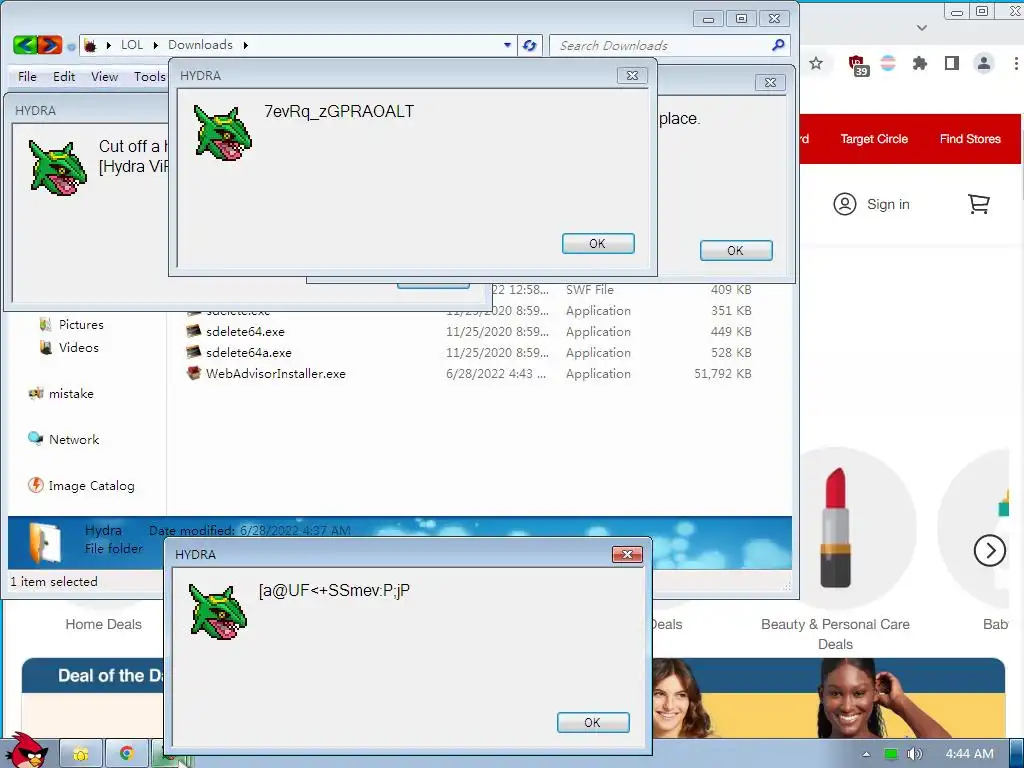Click OK in the Hydra dialog ending with 'place.'

coord(736,250)
